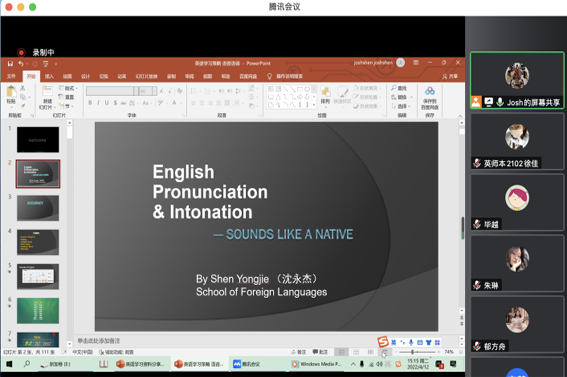This screenshot has width=567, height=377.
Task: Add a new slide with 新建幻灯片
Action: 47,97
